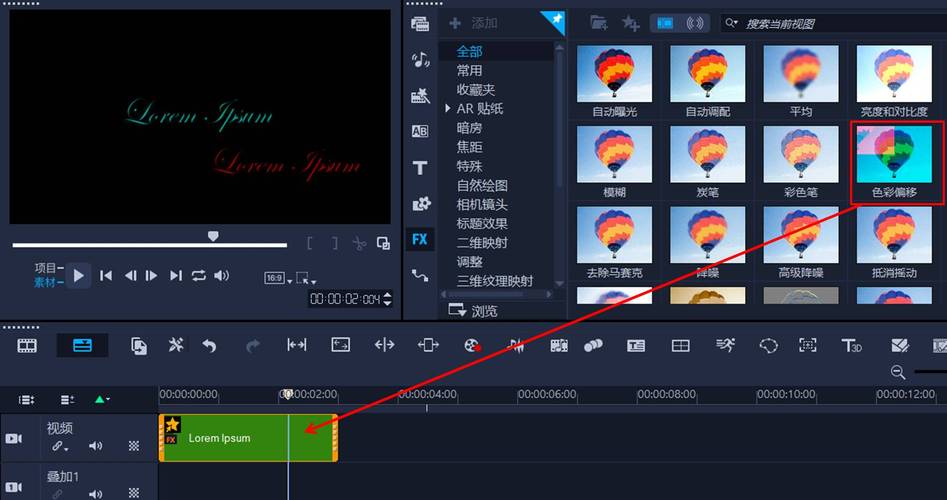The height and width of the screenshot is (500, 947).
Task: Select the 暗房 category
Action: tap(469, 128)
